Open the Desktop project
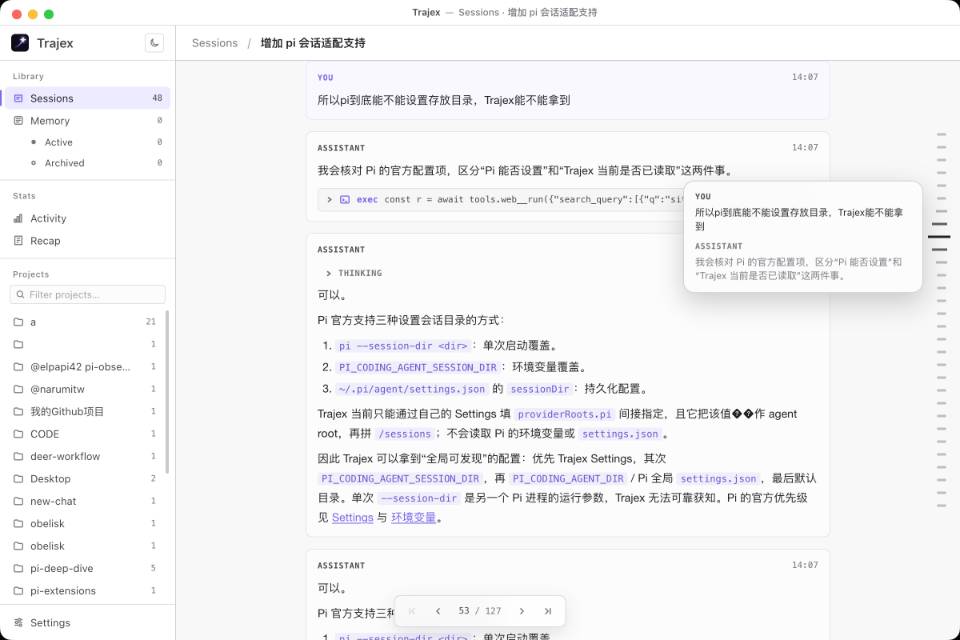Viewport: 960px width, 640px height. pos(86,478)
